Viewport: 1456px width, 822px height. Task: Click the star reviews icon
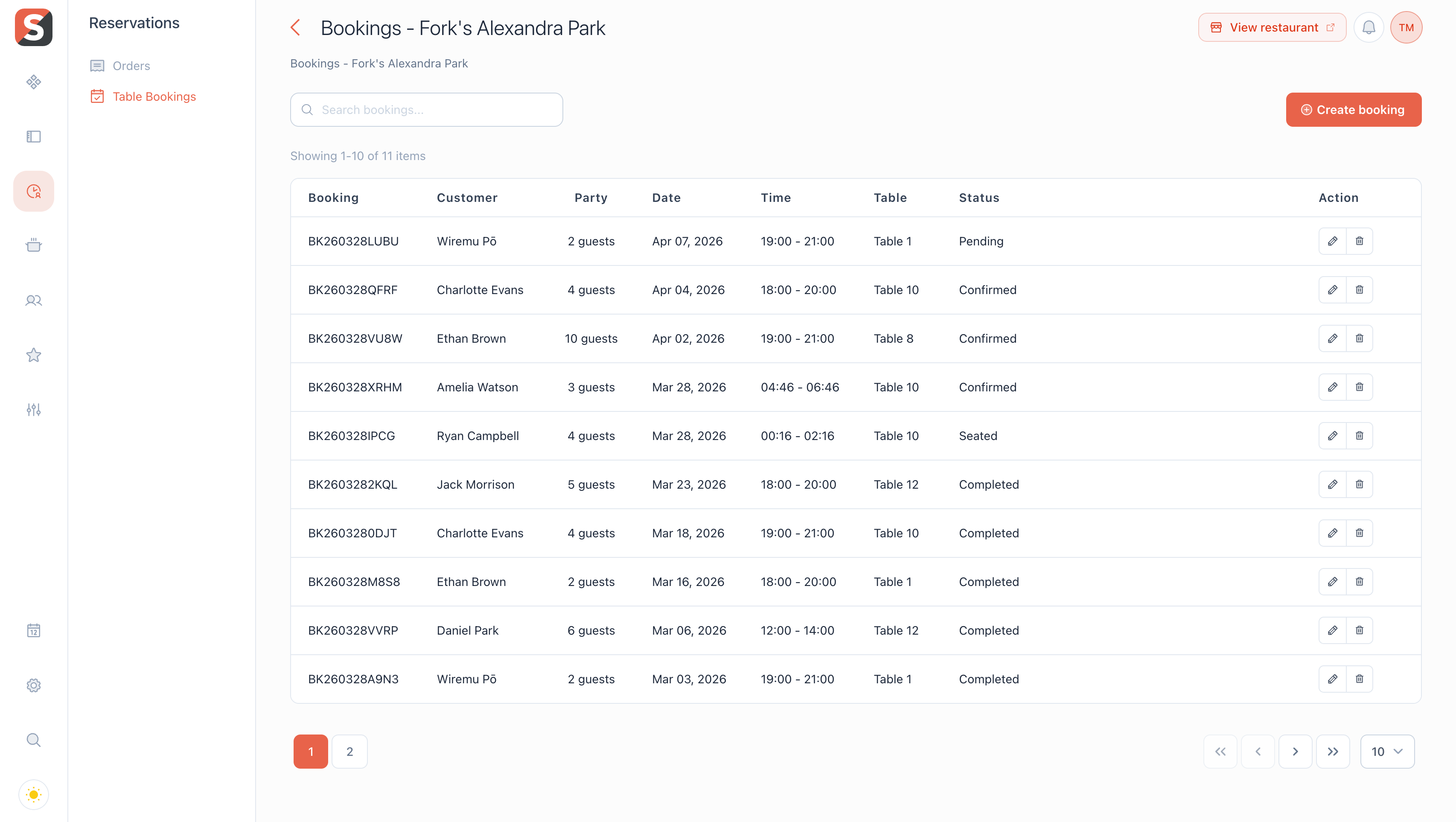(33, 355)
